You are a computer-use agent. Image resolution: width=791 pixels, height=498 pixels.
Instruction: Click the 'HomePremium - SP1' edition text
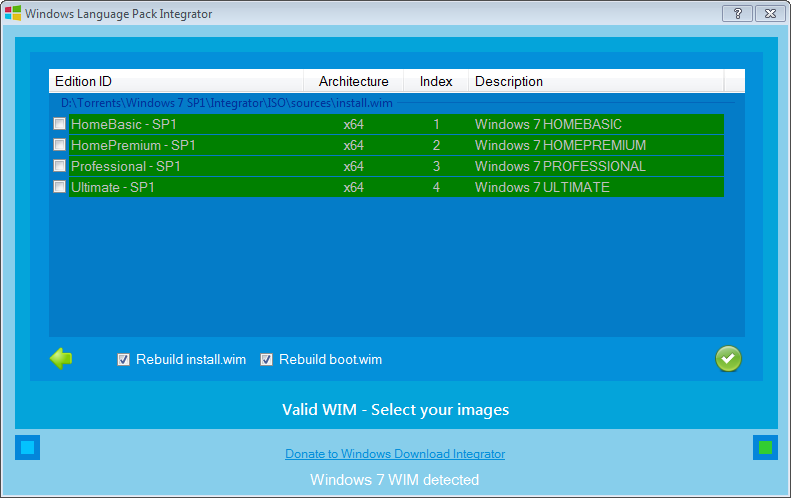[x=133, y=145]
